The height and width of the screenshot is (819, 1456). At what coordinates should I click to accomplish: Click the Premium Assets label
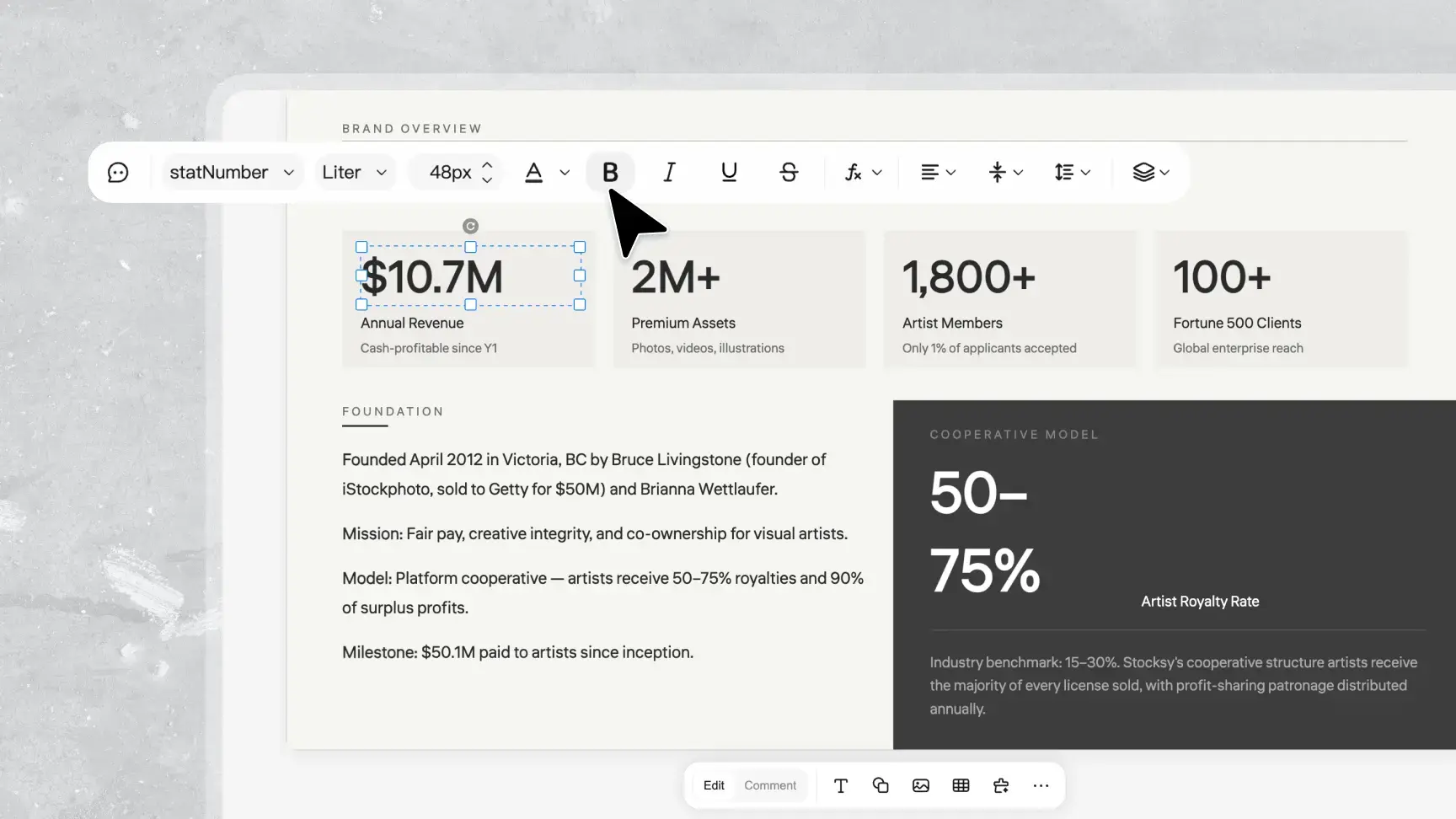683,323
